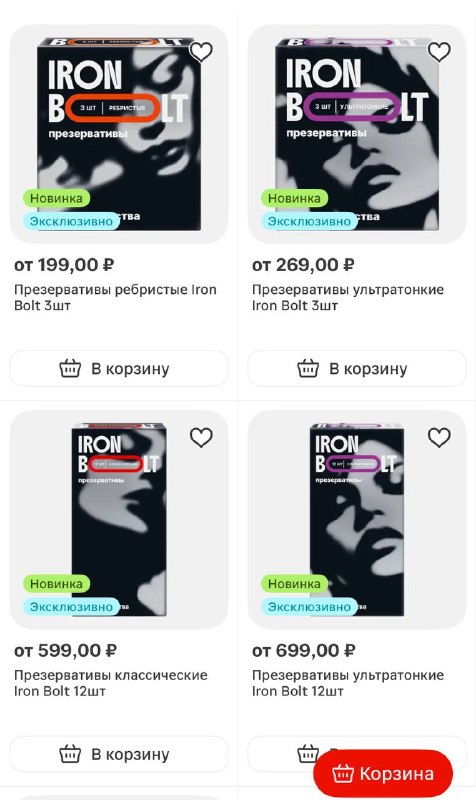Open title Презервативы ребристые Iron Bolt 3шт
Viewport: 476px width, 800px height.
(x=115, y=297)
